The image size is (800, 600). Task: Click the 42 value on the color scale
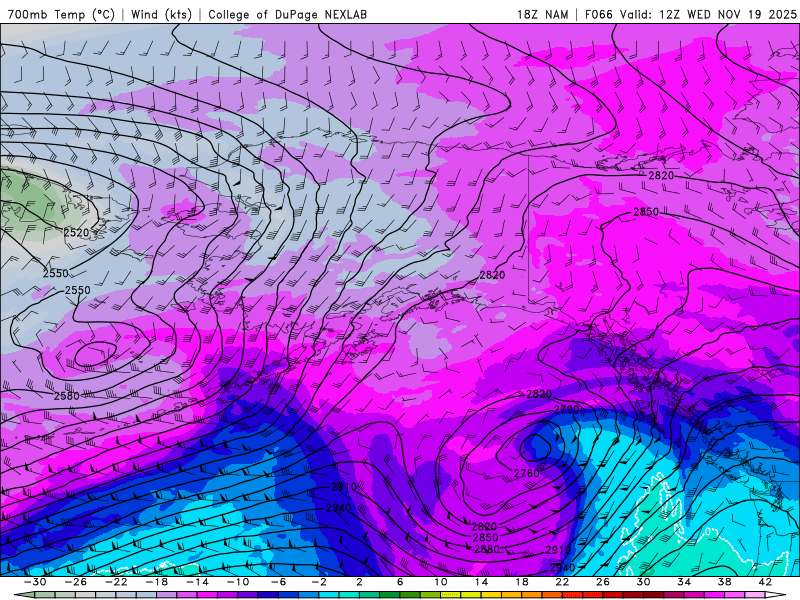coord(765,582)
